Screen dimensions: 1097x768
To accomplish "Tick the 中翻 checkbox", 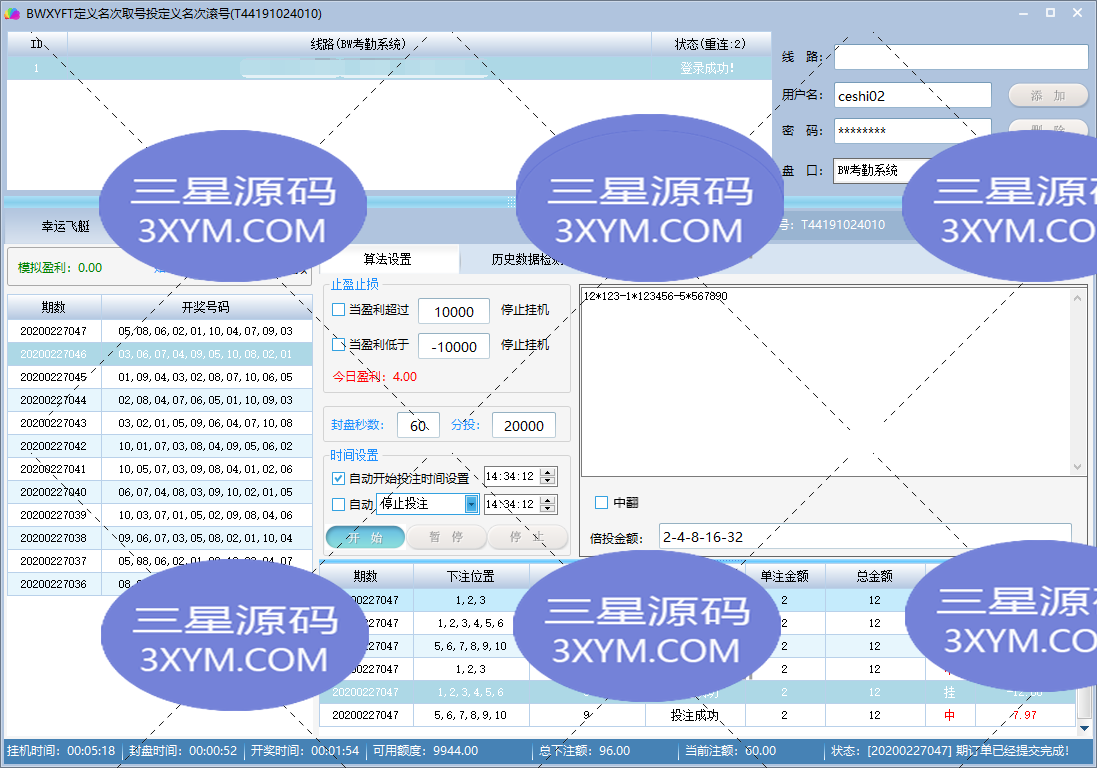I will point(602,503).
